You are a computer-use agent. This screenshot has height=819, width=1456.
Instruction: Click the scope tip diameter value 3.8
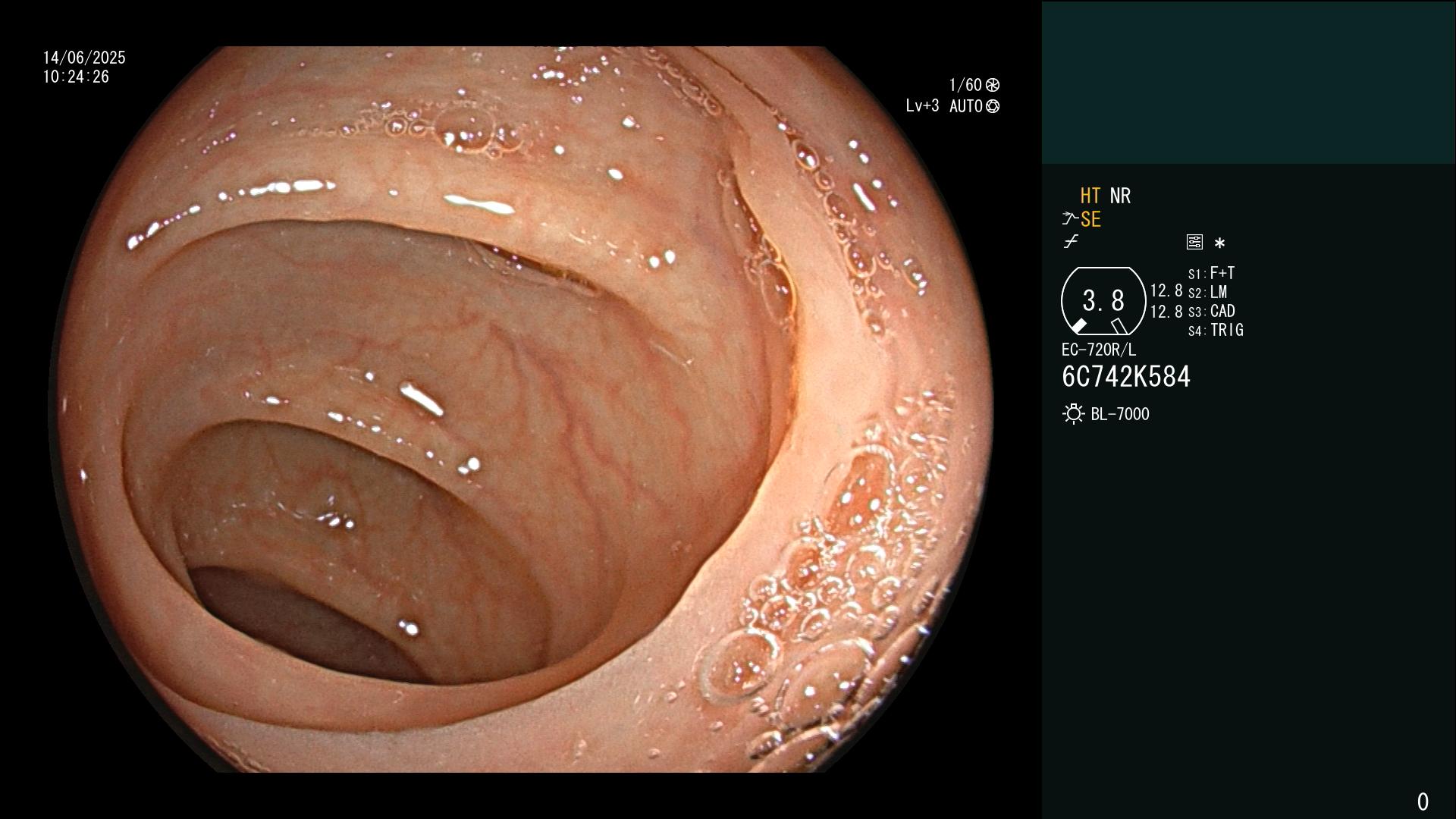point(1103,301)
